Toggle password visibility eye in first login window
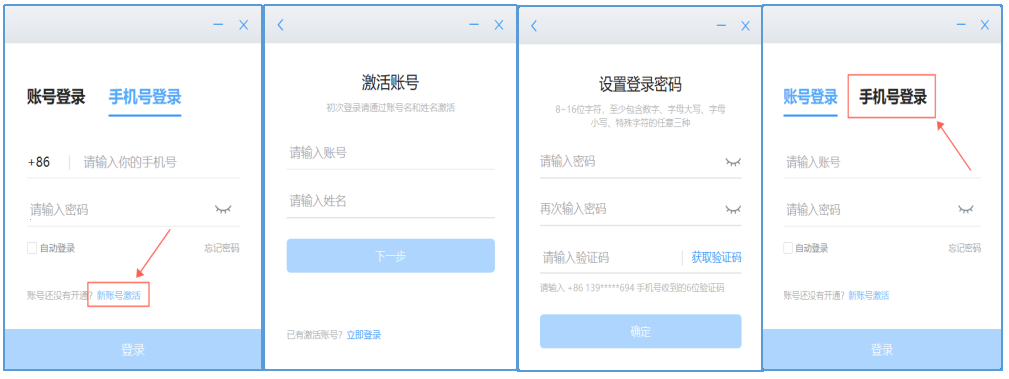This screenshot has width=1009, height=379. pos(223,209)
